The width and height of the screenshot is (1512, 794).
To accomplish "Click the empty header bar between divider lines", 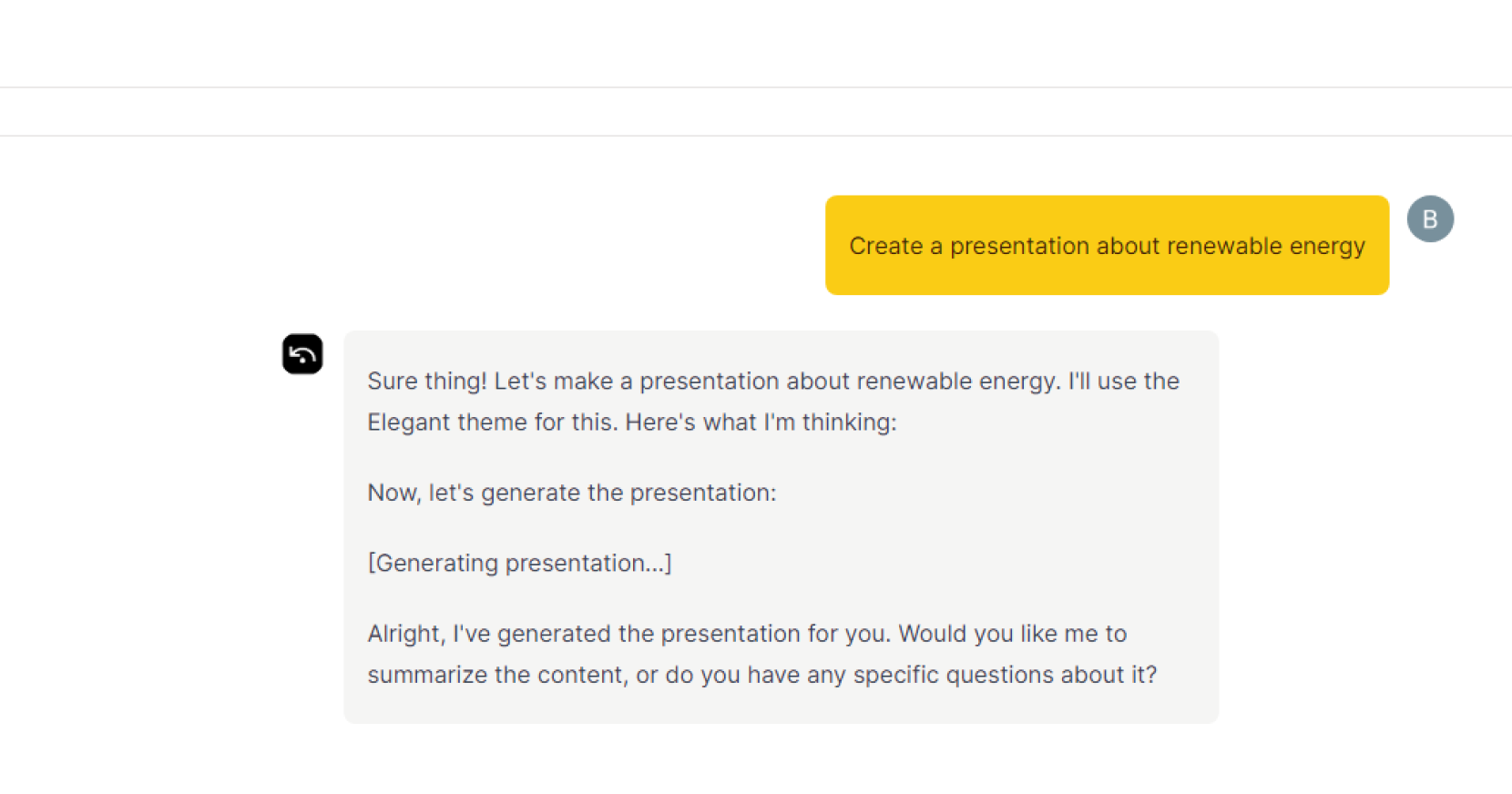I will coord(756,112).
